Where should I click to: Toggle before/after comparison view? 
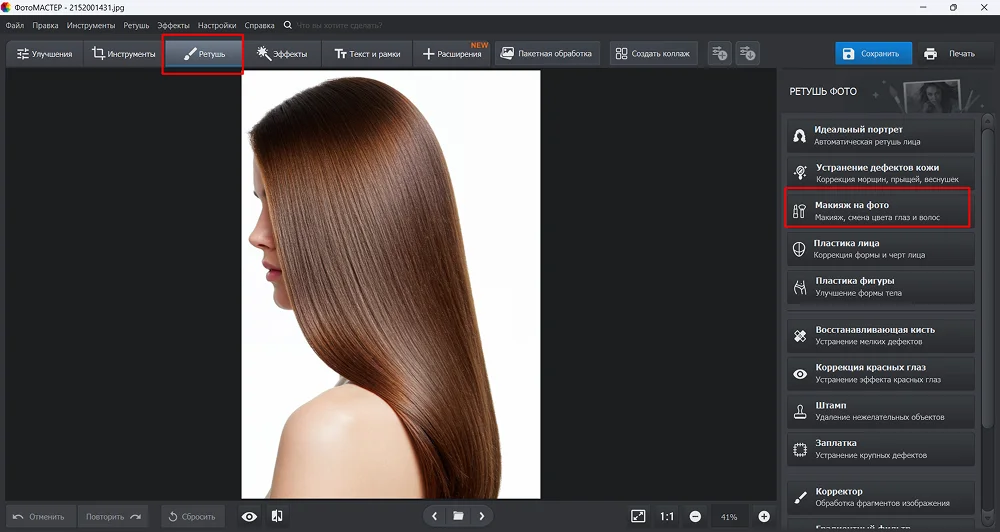[277, 517]
